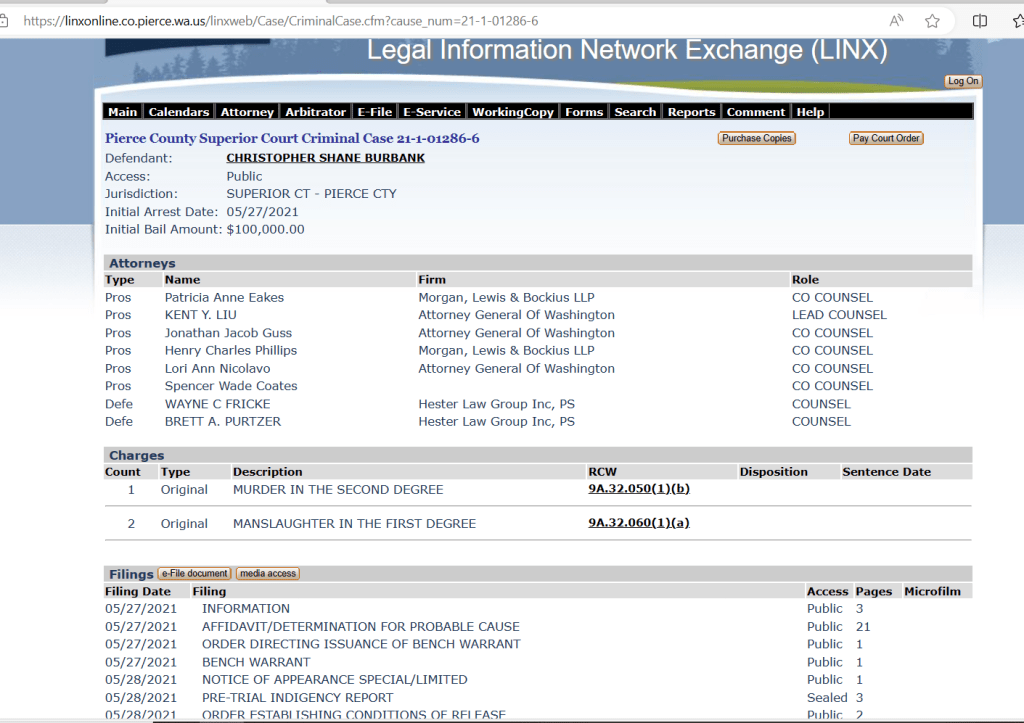Add this page to favorites with star icon
Viewport: 1024px width, 723px height.
pyautogui.click(x=932, y=21)
